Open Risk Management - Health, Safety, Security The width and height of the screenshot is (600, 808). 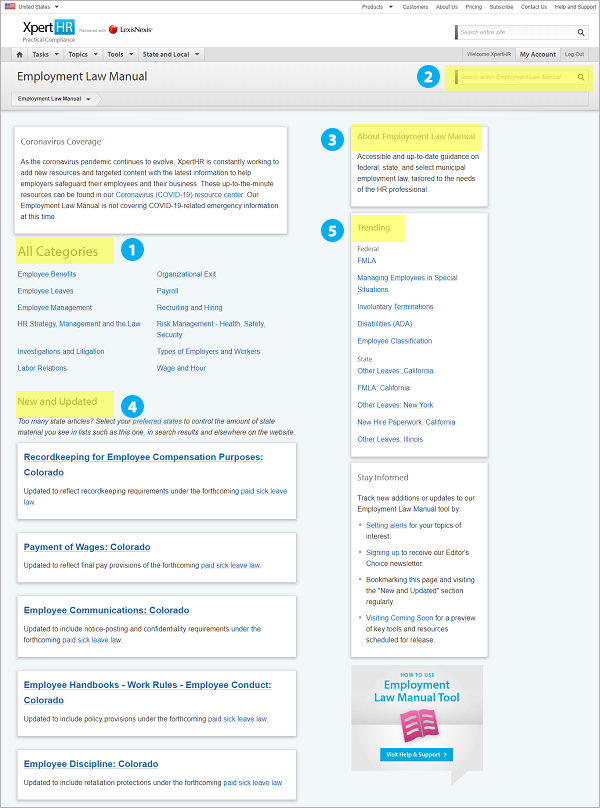point(211,329)
